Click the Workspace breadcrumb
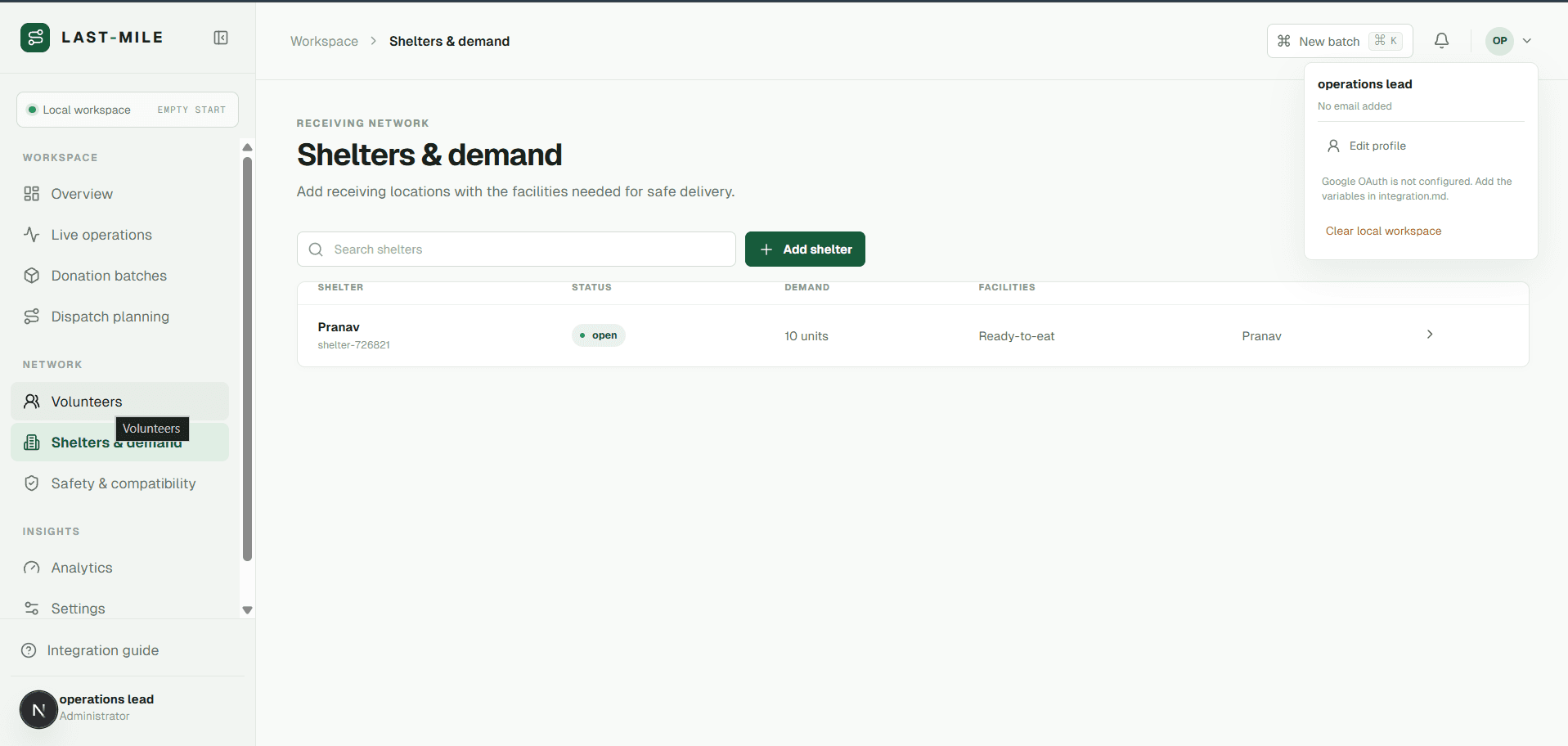Viewport: 1568px width, 746px height. [324, 41]
